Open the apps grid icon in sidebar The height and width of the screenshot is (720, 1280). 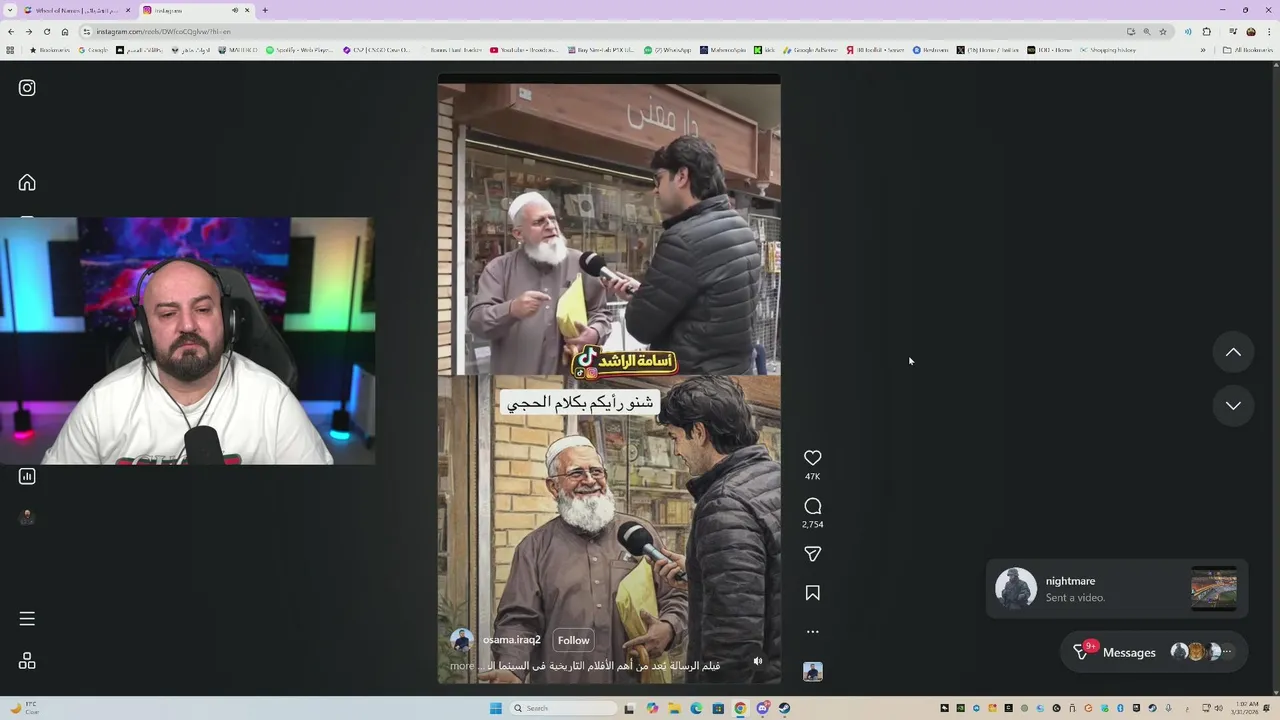[x=27, y=661]
